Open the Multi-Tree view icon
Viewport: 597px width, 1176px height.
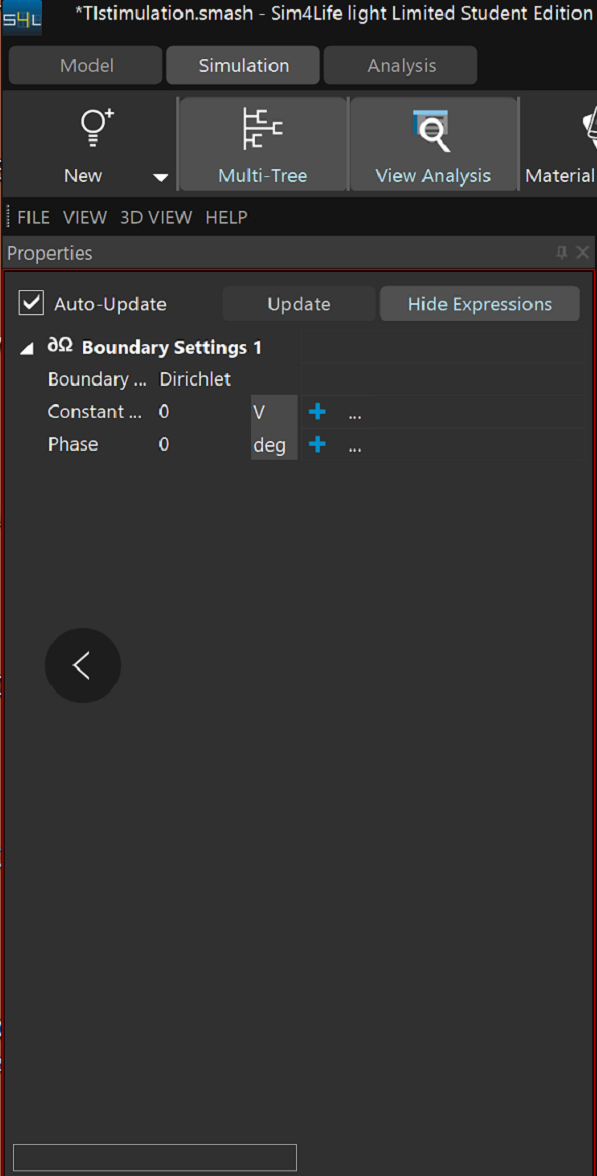262,128
